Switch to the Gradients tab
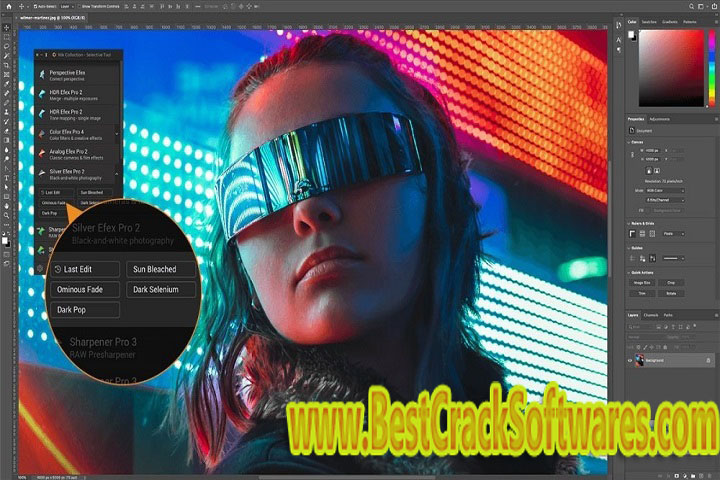This screenshot has height=480, width=720. 670,22
